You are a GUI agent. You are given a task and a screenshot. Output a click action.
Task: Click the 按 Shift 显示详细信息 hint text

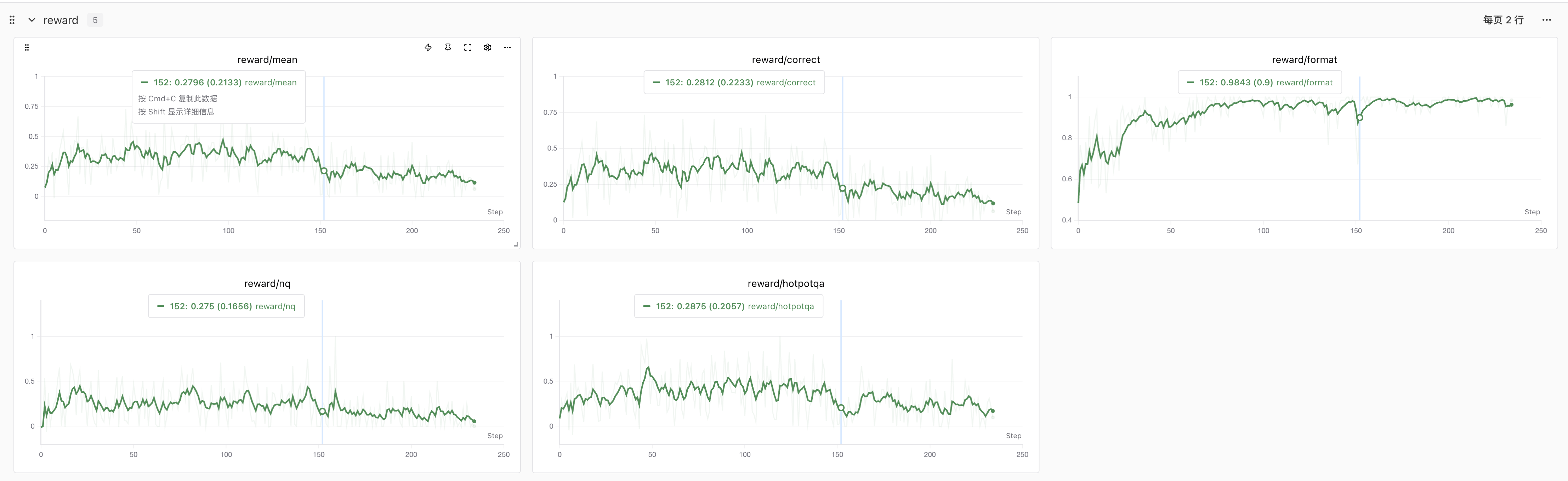pyautogui.click(x=176, y=112)
